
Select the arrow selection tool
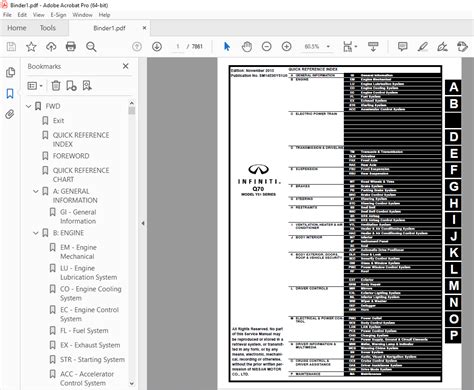tap(227, 47)
